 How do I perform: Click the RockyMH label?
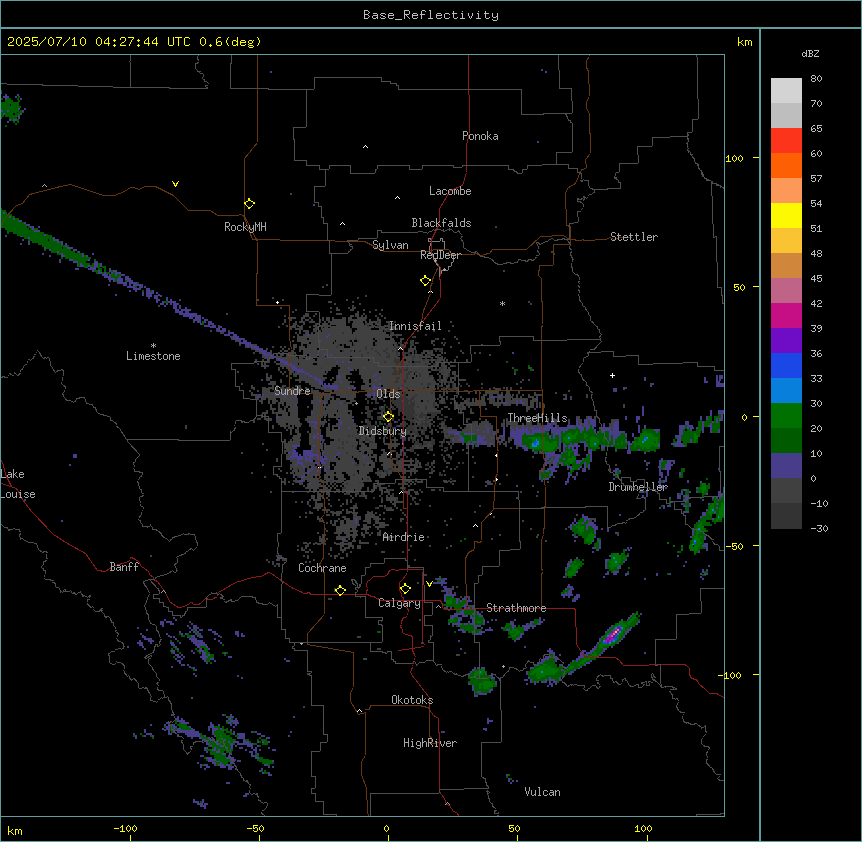tap(245, 227)
